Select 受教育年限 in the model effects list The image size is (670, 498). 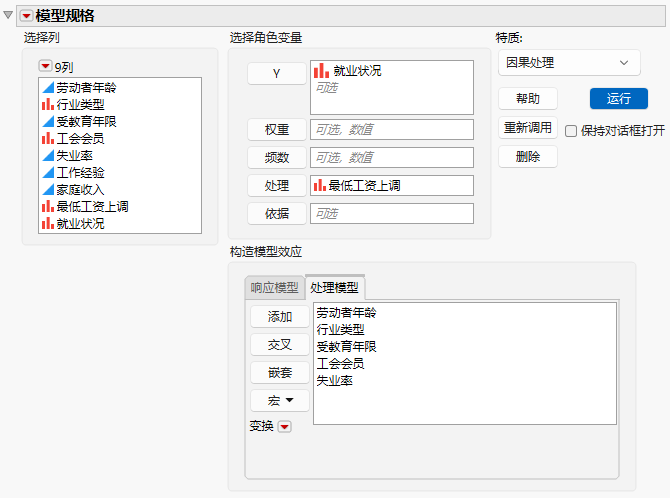(x=346, y=347)
